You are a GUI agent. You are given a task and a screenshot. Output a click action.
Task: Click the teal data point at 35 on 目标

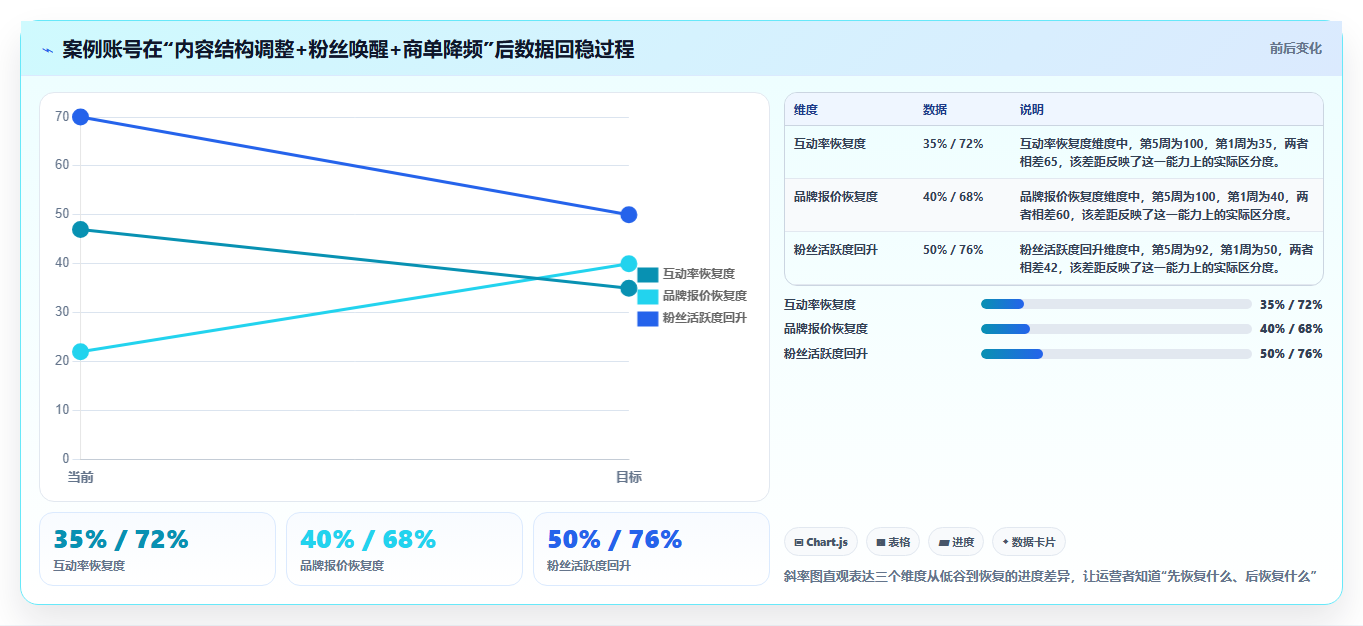pos(629,288)
